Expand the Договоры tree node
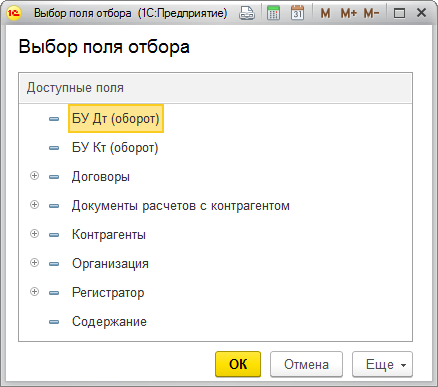The width and height of the screenshot is (438, 387). (34, 176)
